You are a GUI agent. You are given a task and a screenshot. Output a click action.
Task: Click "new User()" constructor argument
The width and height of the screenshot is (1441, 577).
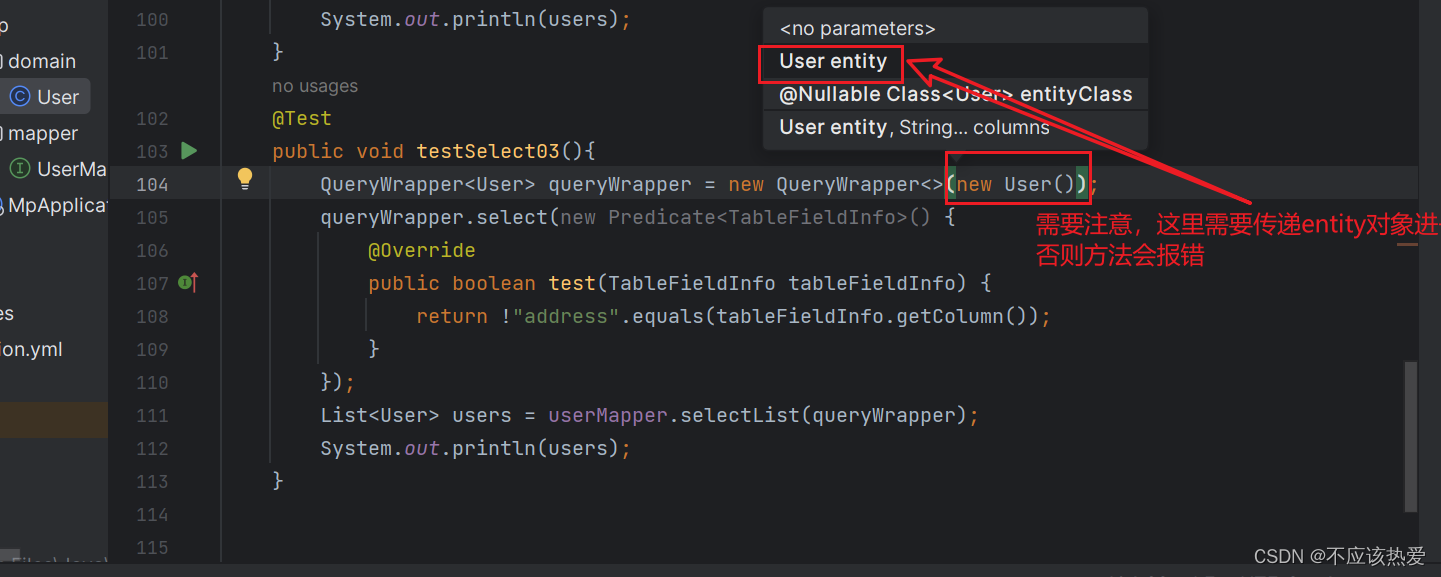pyautogui.click(x=1017, y=184)
